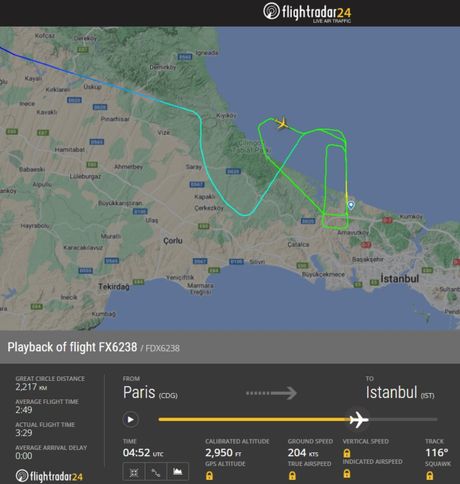Screen dimensions: 460x484
Task: Click the Paris (CDG) origin label
Action: (x=150, y=392)
